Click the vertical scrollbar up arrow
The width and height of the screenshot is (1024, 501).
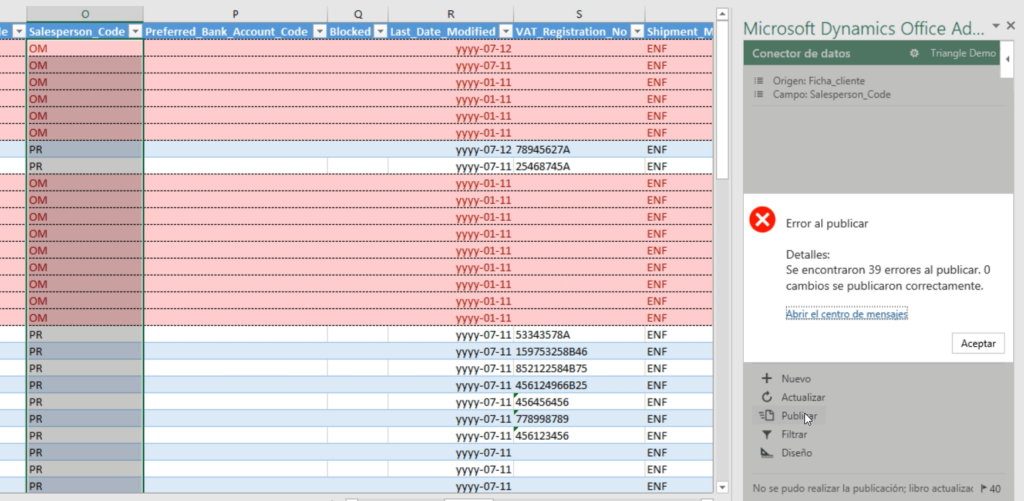tap(722, 29)
